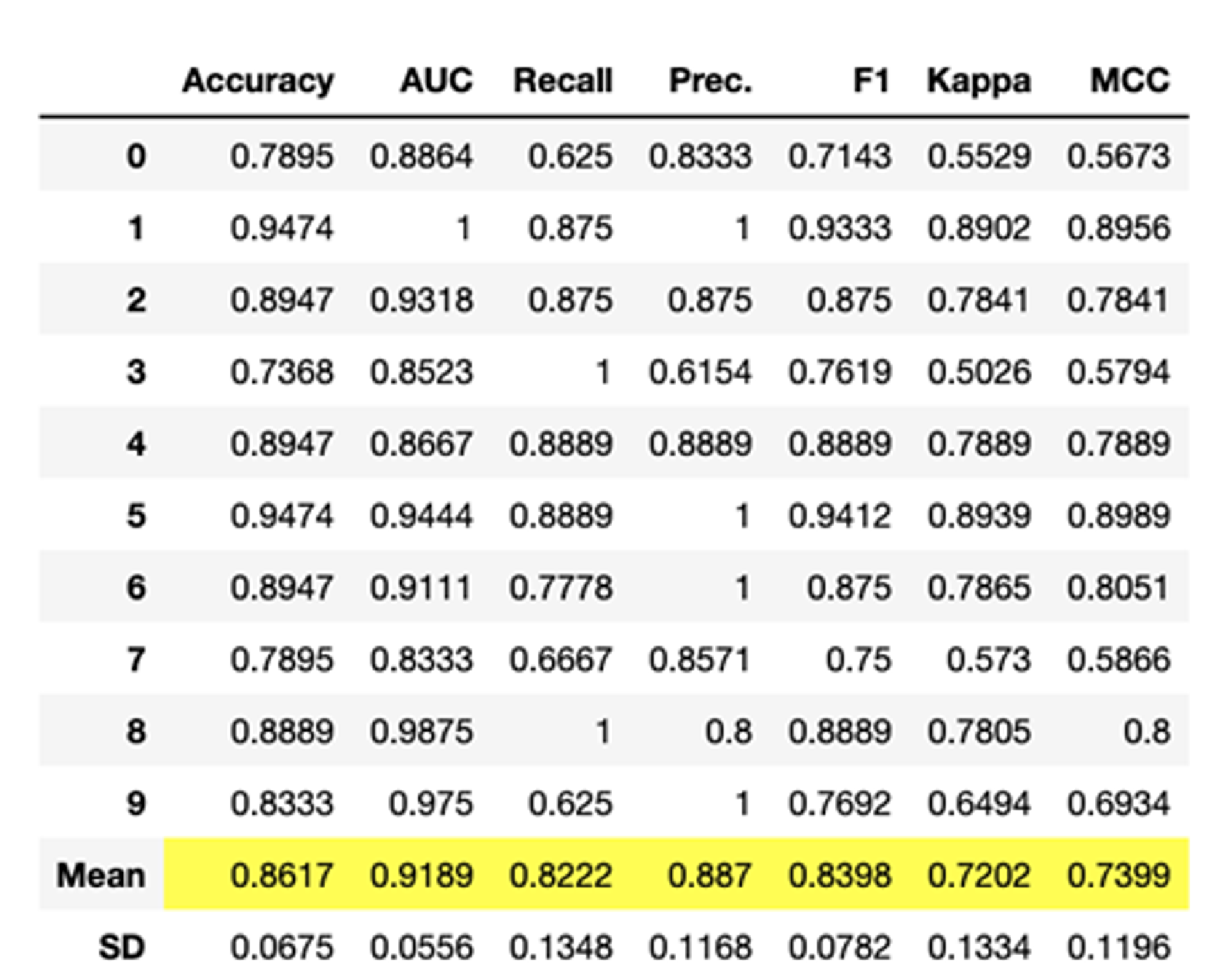The image size is (1232, 970).
Task: Click fold 9 AUC value 0.975
Action: point(431,803)
